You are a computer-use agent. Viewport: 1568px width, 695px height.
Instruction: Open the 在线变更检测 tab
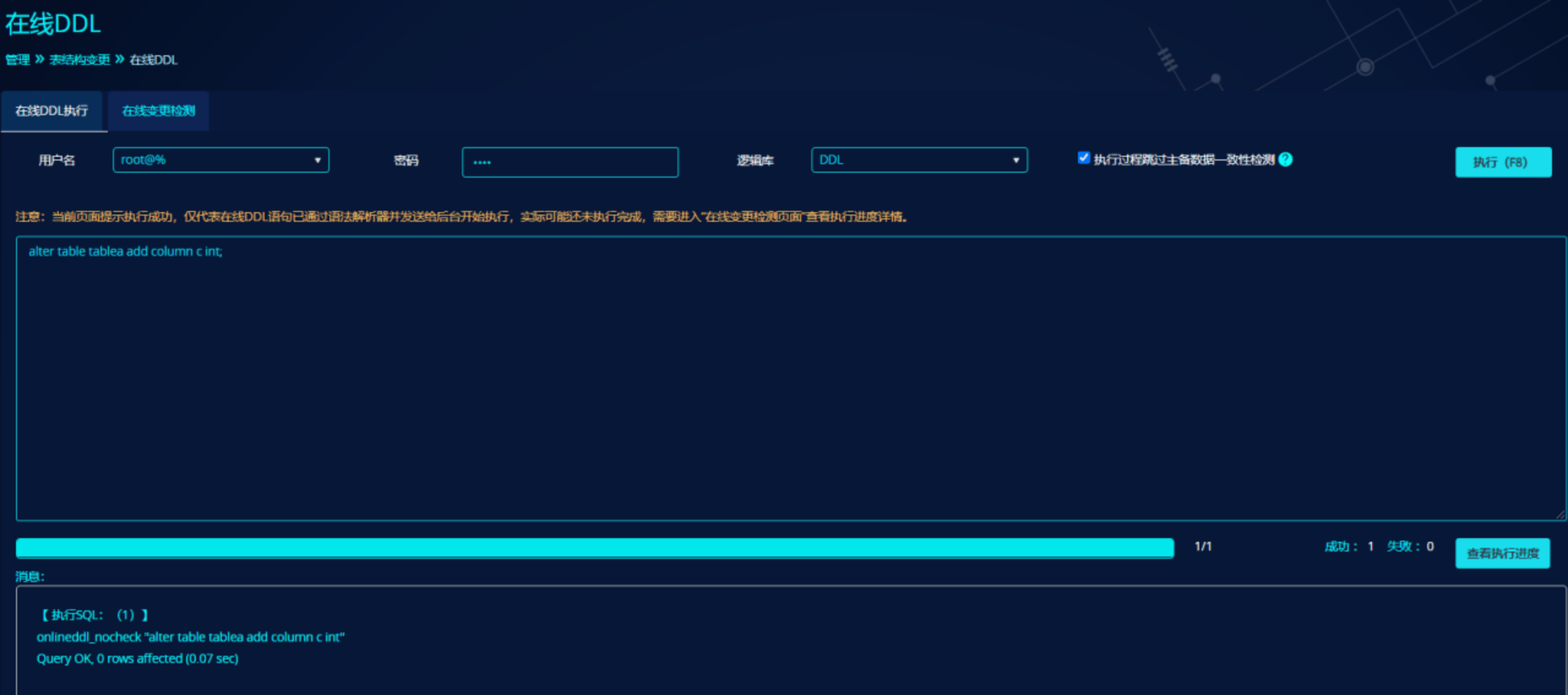coord(158,111)
